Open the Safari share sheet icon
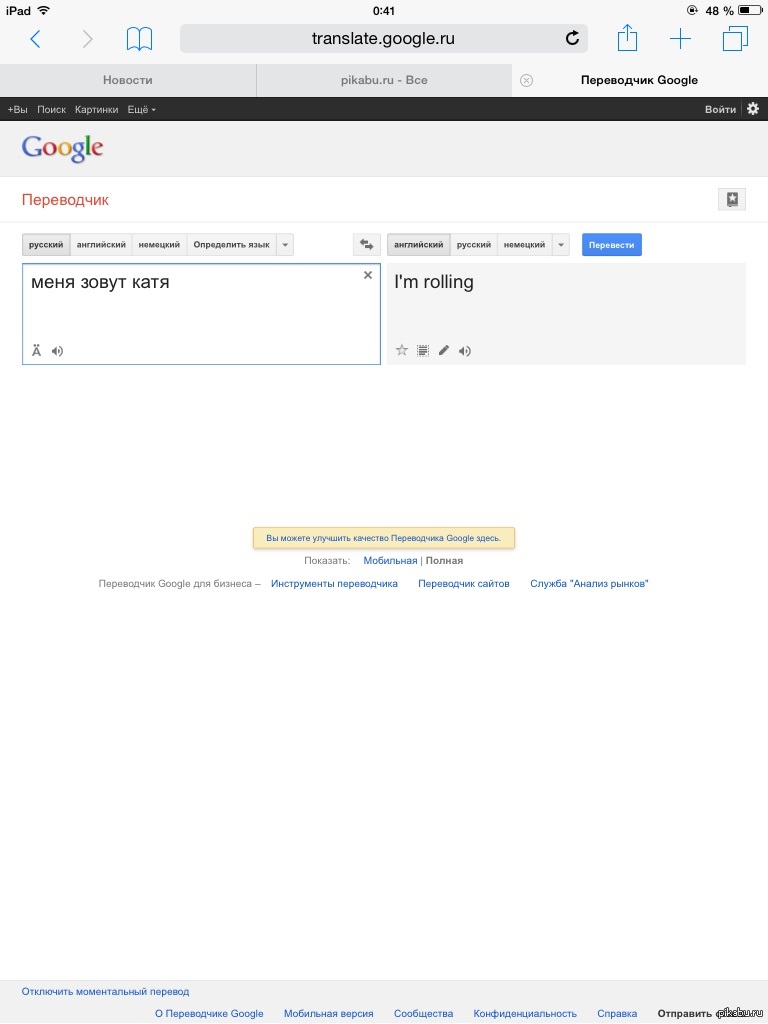This screenshot has height=1024, width=768. 627,38
